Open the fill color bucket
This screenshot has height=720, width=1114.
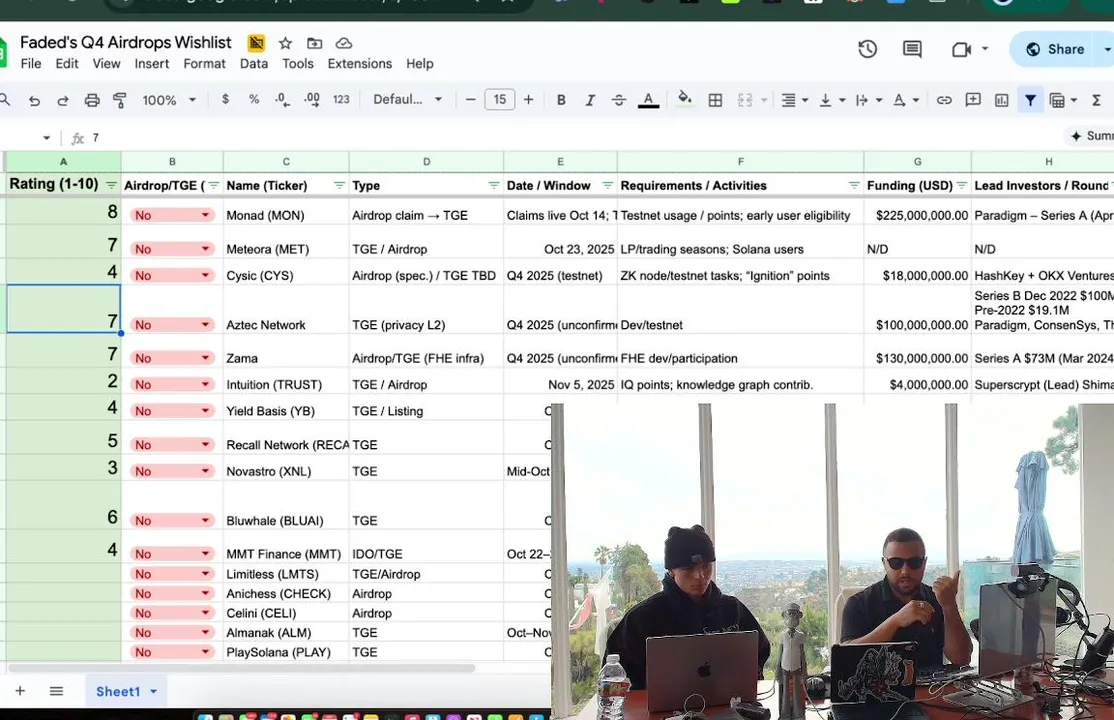tap(684, 99)
